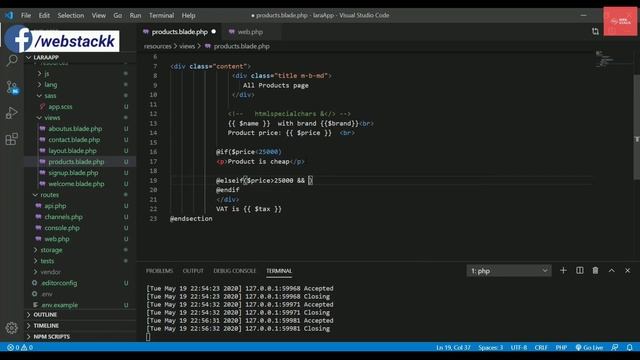The height and width of the screenshot is (360, 640).
Task: Close the terminal panel
Action: pyautogui.click(x=627, y=270)
